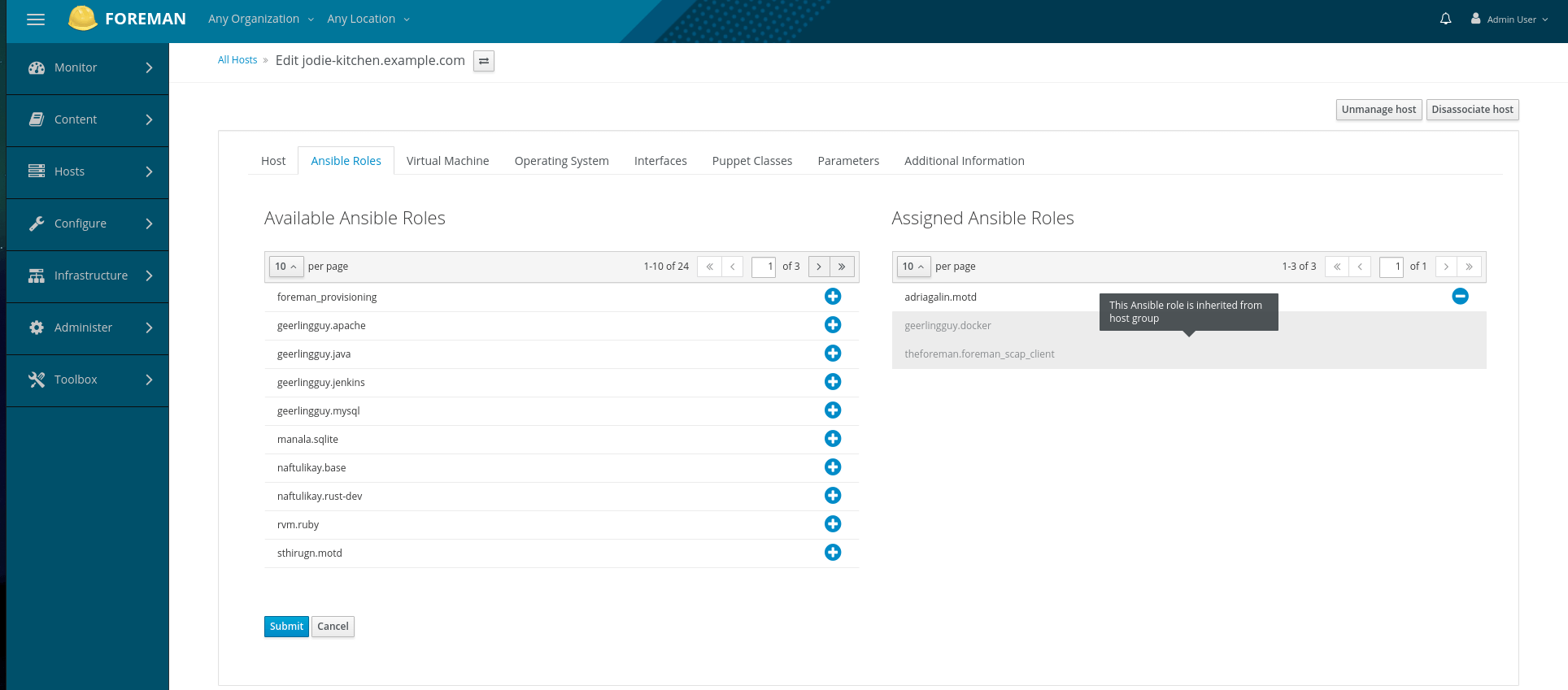Toggle the hamburger navigation menu
The height and width of the screenshot is (690, 1568).
36,19
